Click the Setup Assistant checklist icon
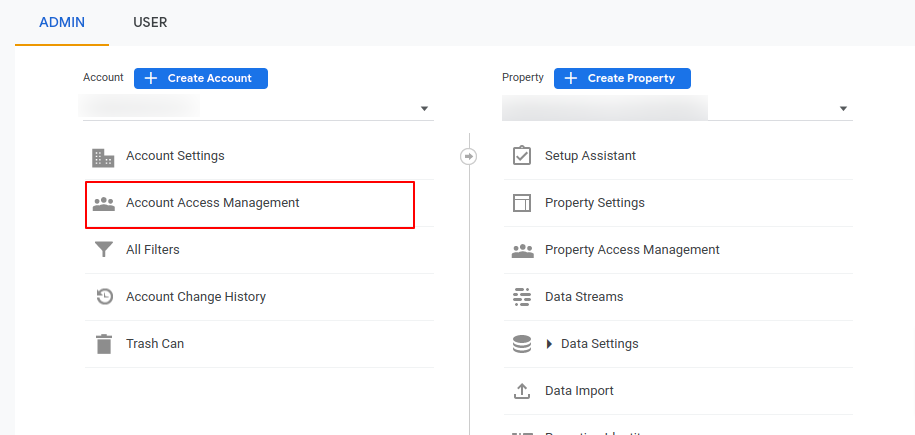Image resolution: width=915 pixels, height=435 pixels. pyautogui.click(x=522, y=155)
